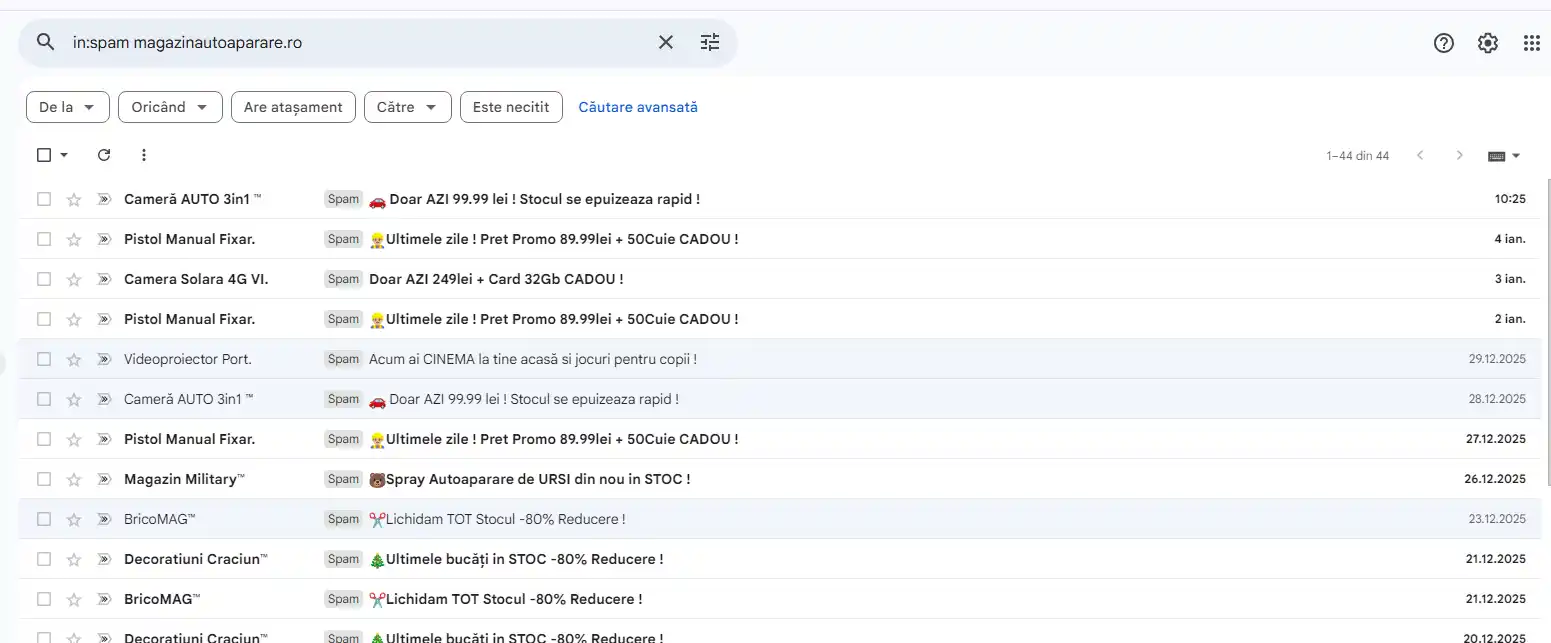The image size is (1551, 643).
Task: Click the search magnifier icon
Action: point(45,42)
